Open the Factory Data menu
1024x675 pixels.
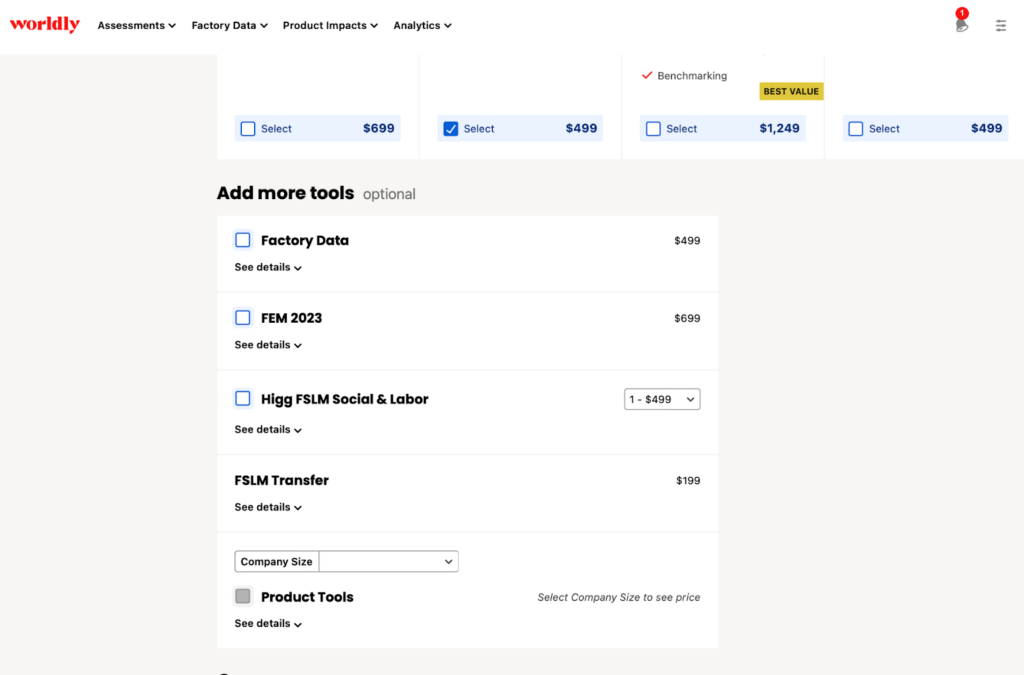click(x=229, y=25)
